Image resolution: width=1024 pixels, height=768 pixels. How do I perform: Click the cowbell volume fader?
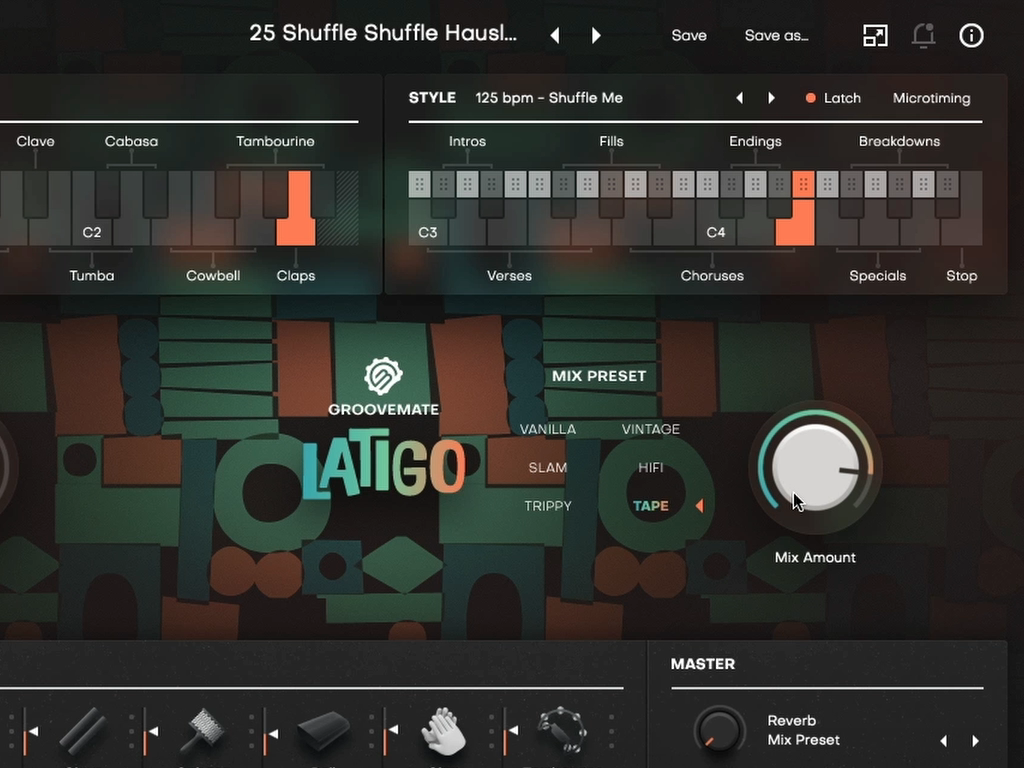(266, 733)
